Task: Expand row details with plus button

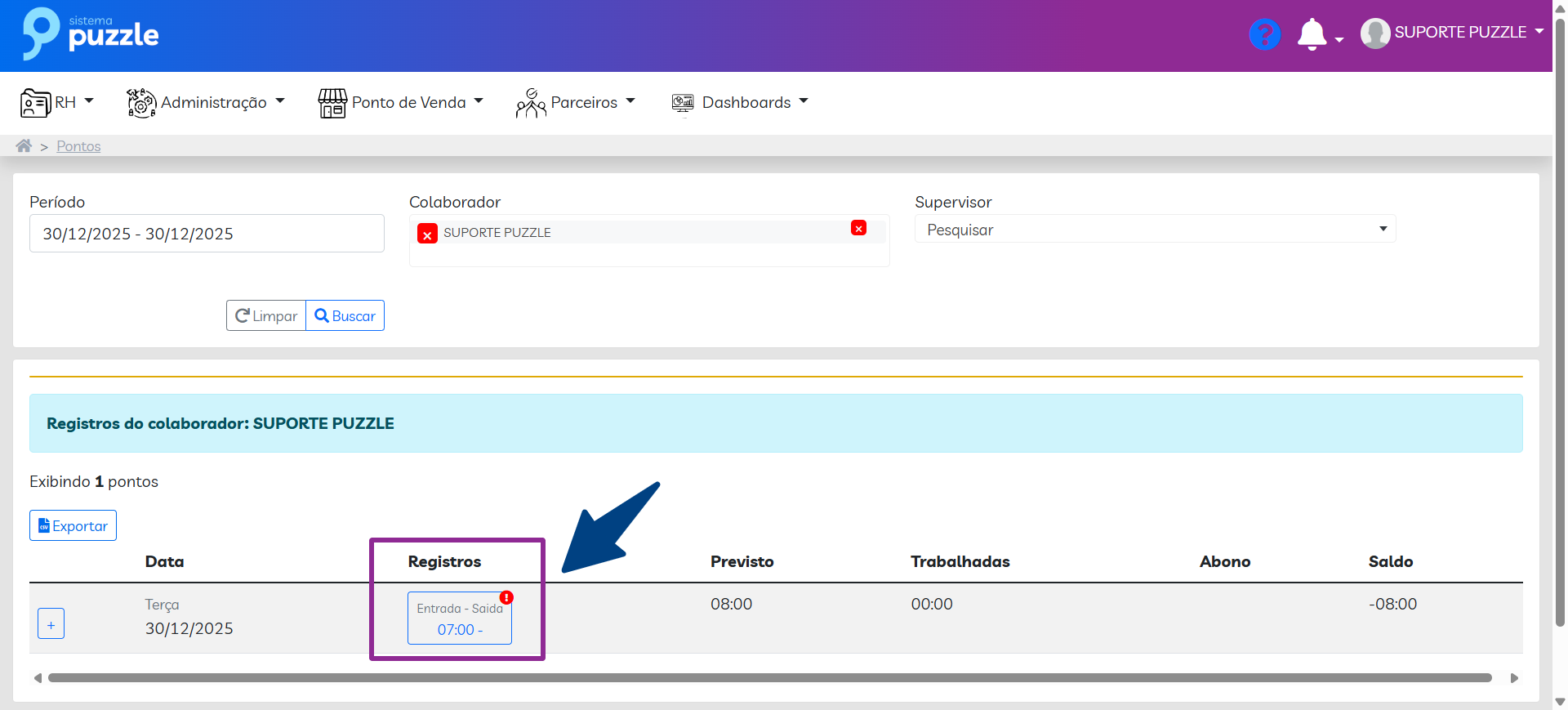Action: point(51,624)
